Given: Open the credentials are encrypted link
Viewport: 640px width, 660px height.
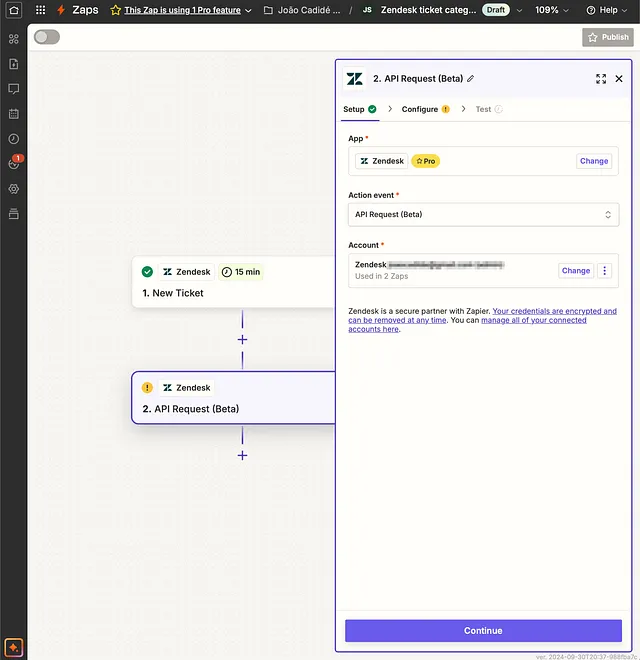Looking at the screenshot, I should tap(483, 315).
